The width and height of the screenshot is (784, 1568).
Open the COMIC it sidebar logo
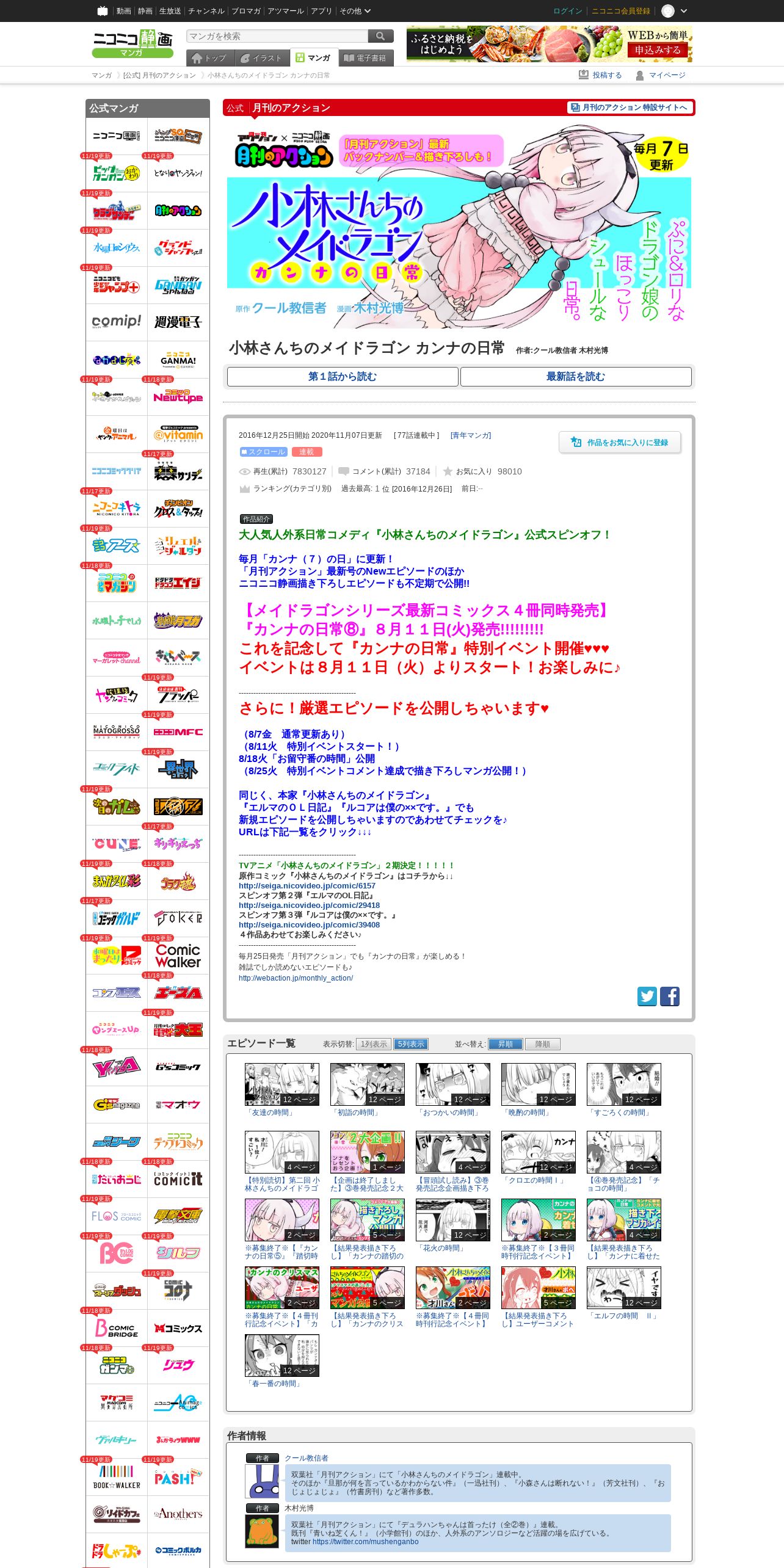(178, 1178)
